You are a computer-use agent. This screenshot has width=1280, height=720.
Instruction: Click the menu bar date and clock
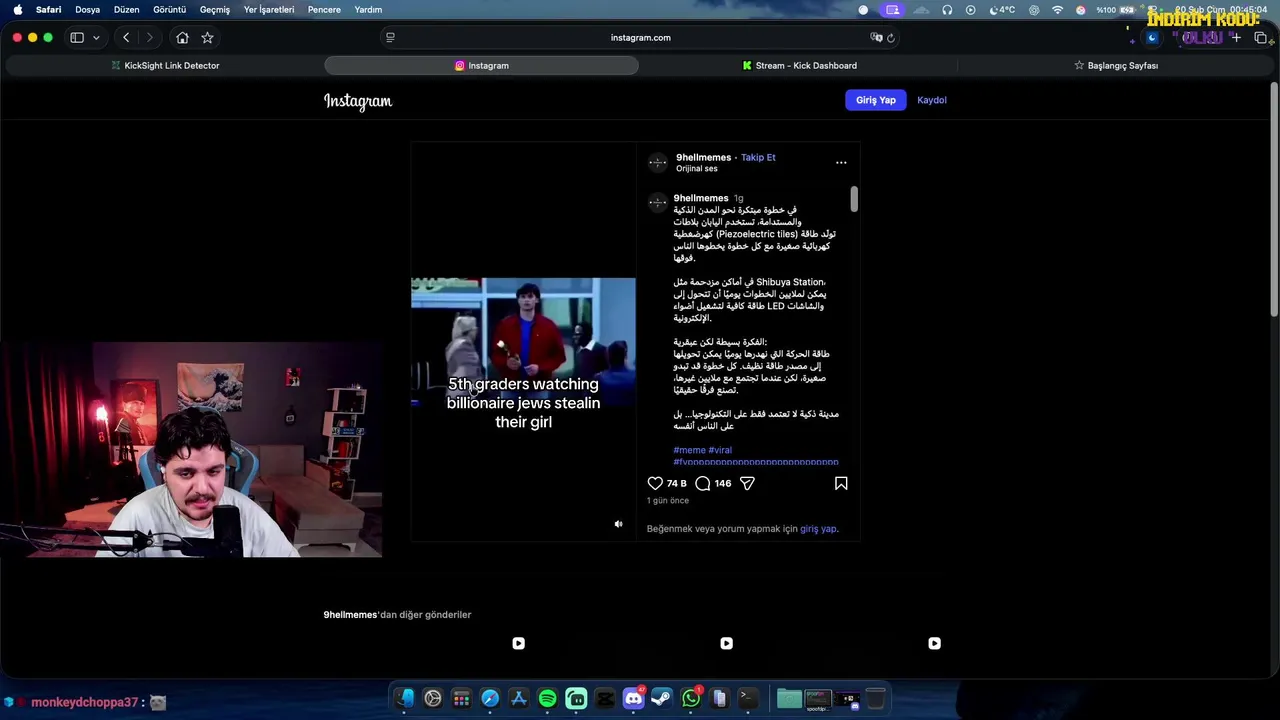1222,10
